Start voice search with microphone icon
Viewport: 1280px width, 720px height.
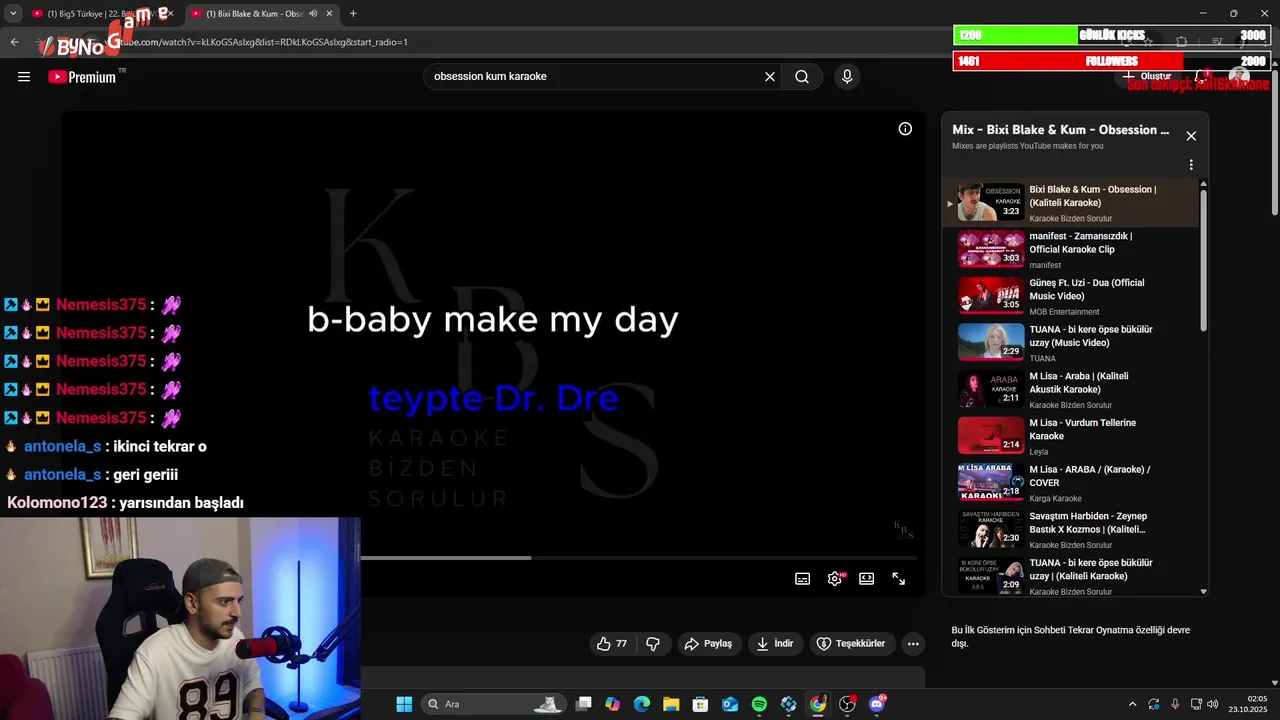tap(847, 77)
